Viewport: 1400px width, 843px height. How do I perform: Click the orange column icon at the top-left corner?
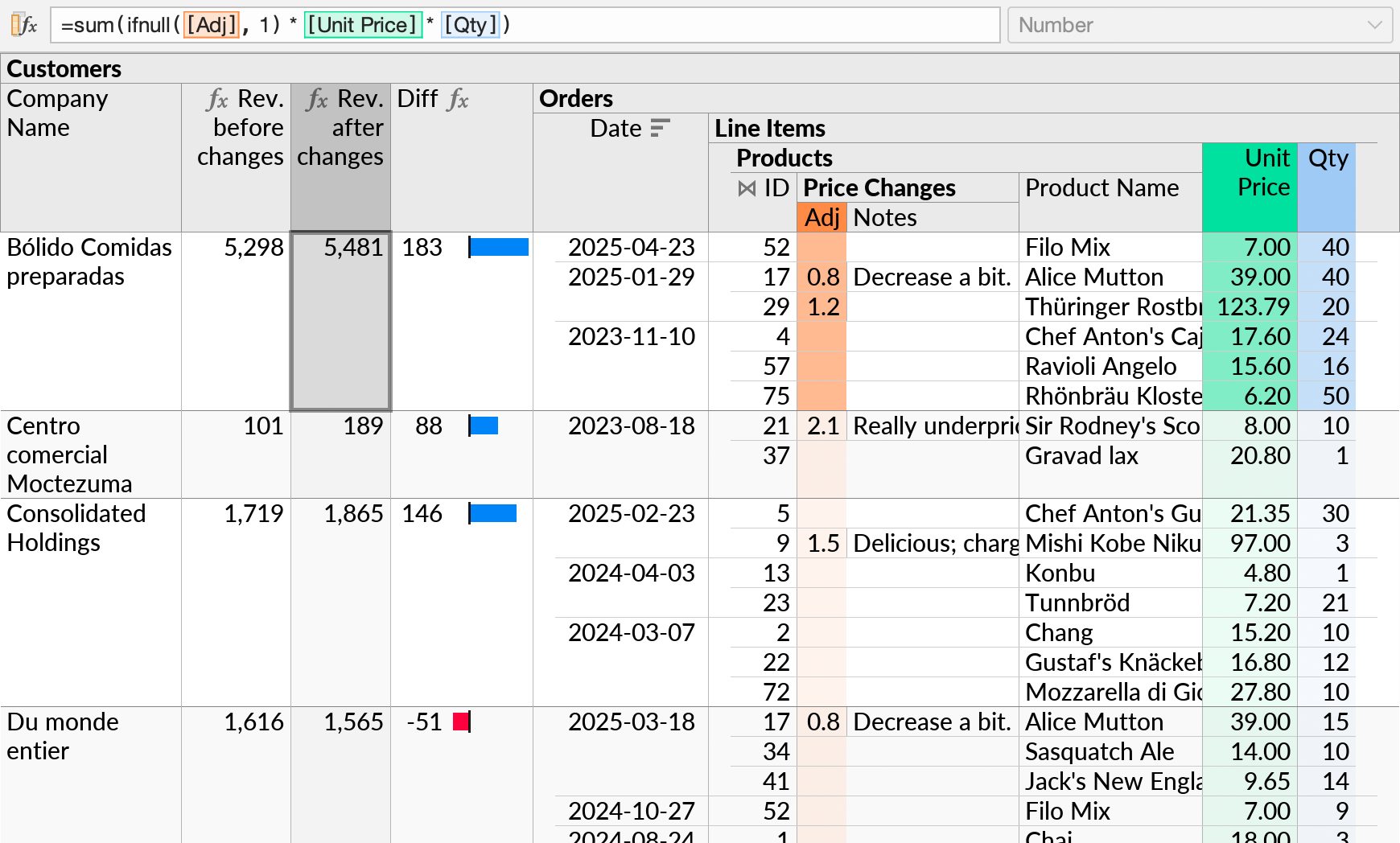(x=14, y=25)
